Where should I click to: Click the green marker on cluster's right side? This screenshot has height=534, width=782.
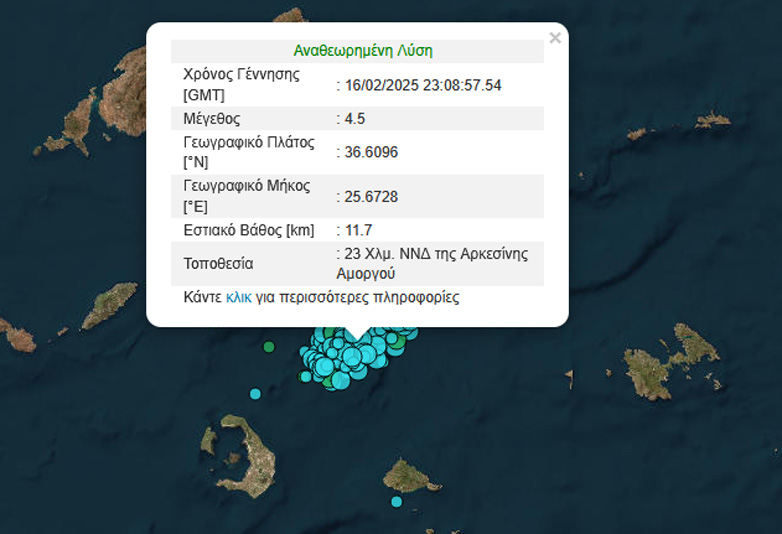coord(396,343)
